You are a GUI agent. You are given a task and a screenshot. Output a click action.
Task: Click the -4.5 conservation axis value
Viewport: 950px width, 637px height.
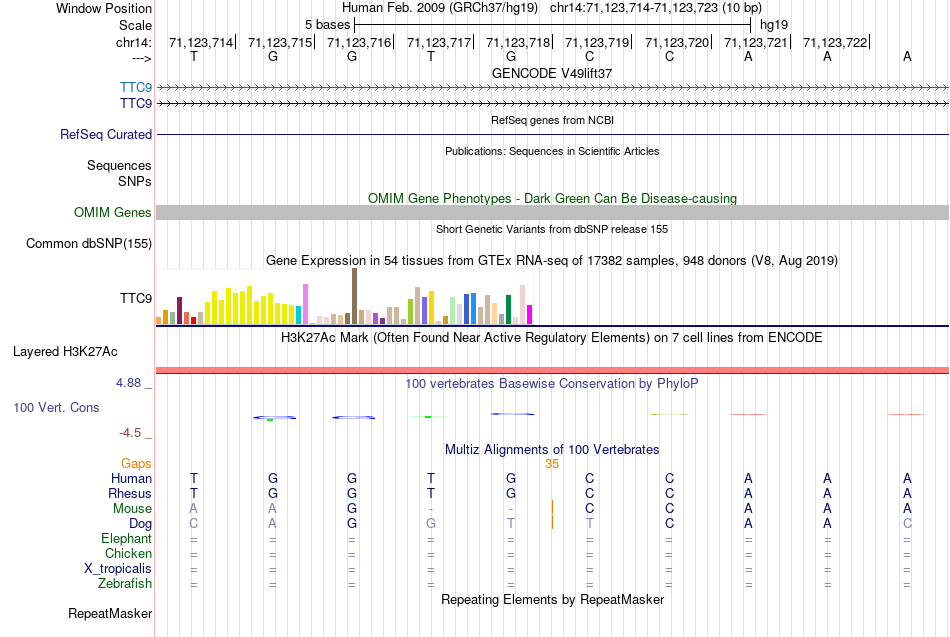130,433
